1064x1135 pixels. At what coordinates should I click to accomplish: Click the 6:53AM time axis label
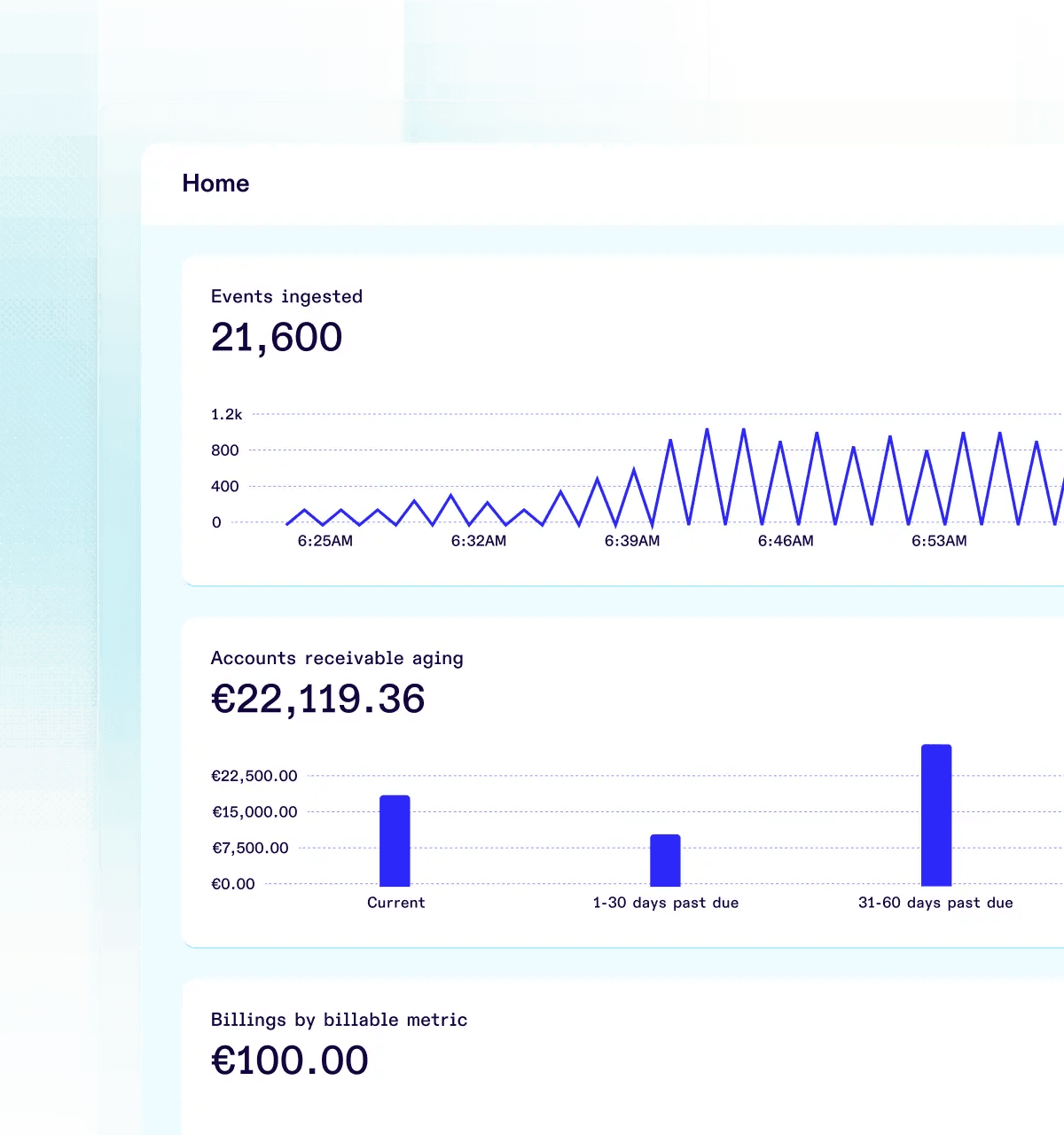[939, 541]
